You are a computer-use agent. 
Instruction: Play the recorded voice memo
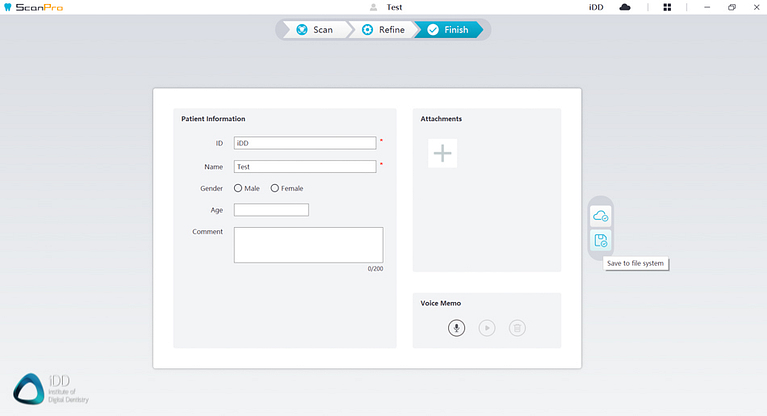point(487,327)
